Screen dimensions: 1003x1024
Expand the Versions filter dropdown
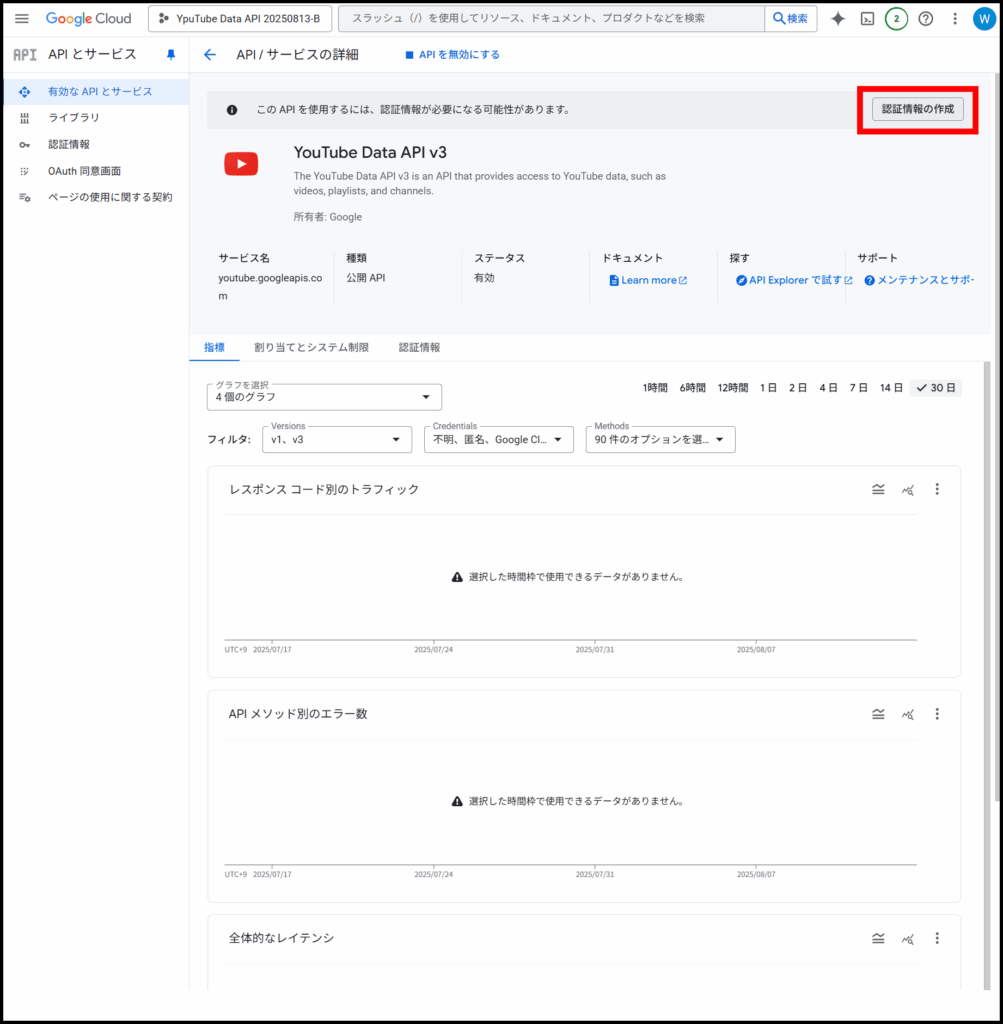(337, 440)
